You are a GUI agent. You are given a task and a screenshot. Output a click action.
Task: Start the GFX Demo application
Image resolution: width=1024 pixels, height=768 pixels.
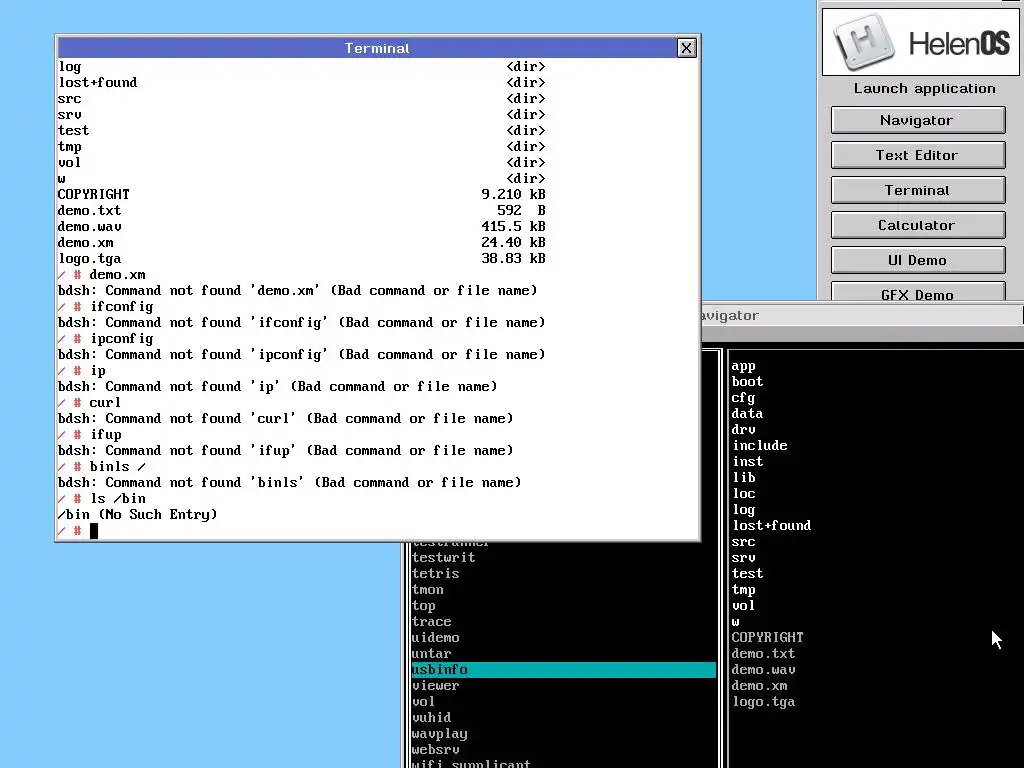(x=918, y=291)
